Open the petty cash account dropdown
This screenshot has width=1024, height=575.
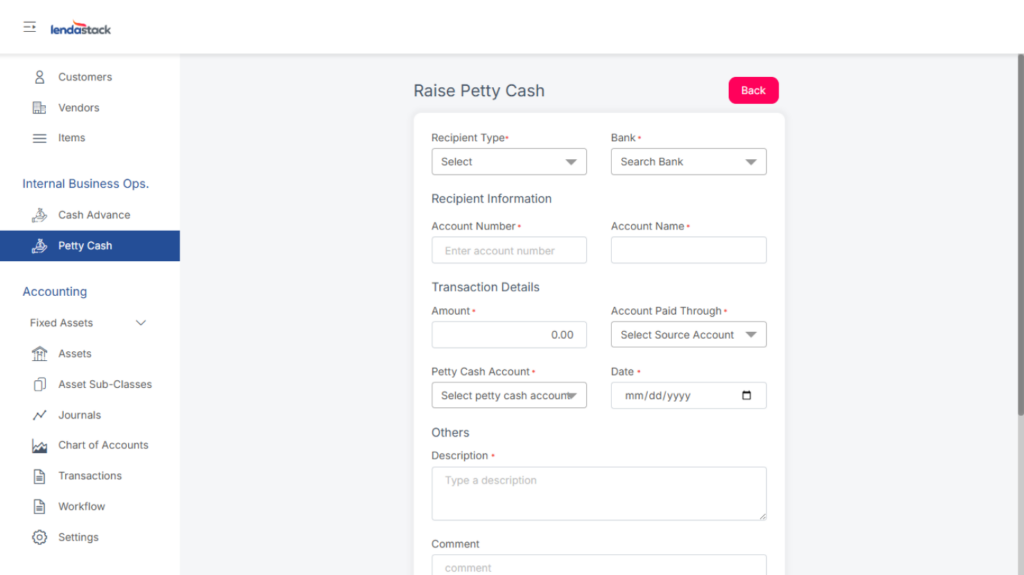[x=508, y=395]
